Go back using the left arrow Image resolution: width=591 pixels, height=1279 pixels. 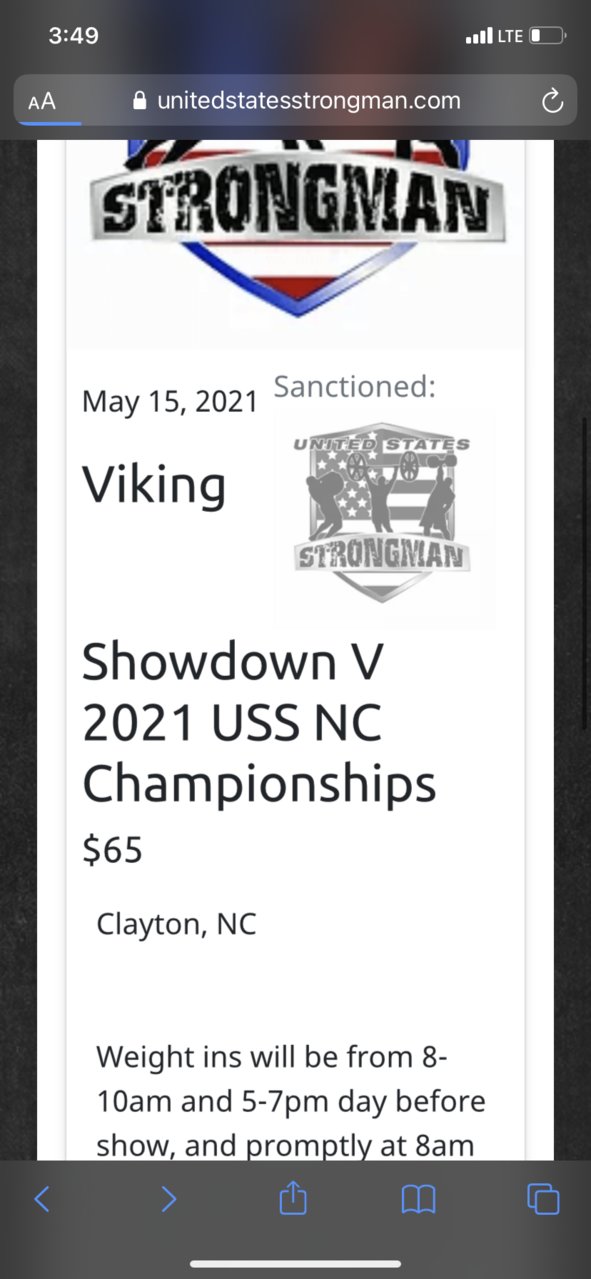click(41, 1198)
